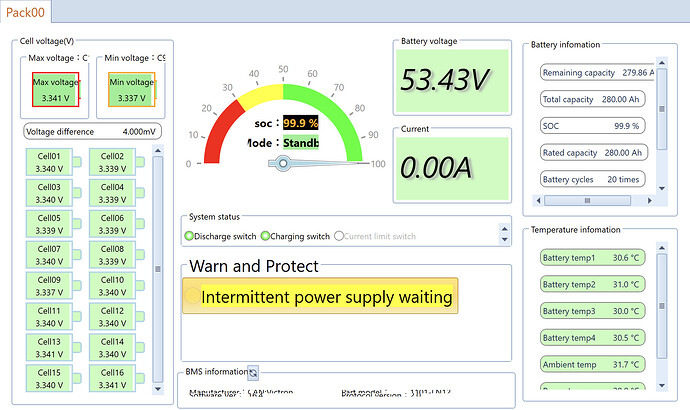Screen dimensions: 690x410
Task: Click Battery information scroll down arrow
Action: click(x=661, y=188)
